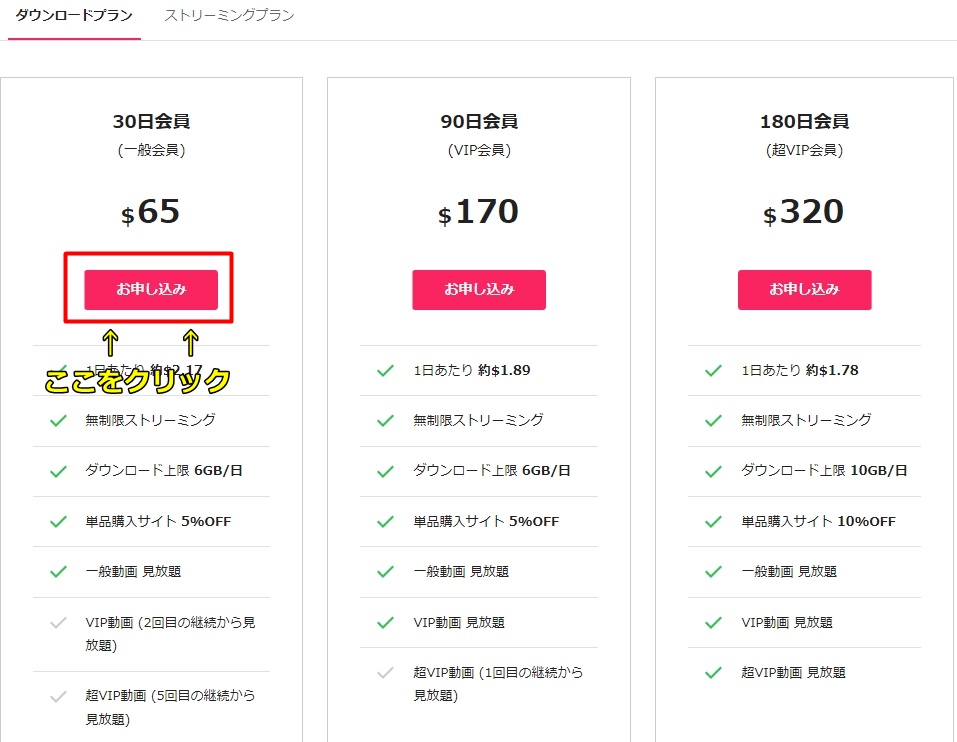This screenshot has width=957, height=742.
Task: Click checkmark beside 1日あたり 約$1.89
Action: (x=385, y=371)
